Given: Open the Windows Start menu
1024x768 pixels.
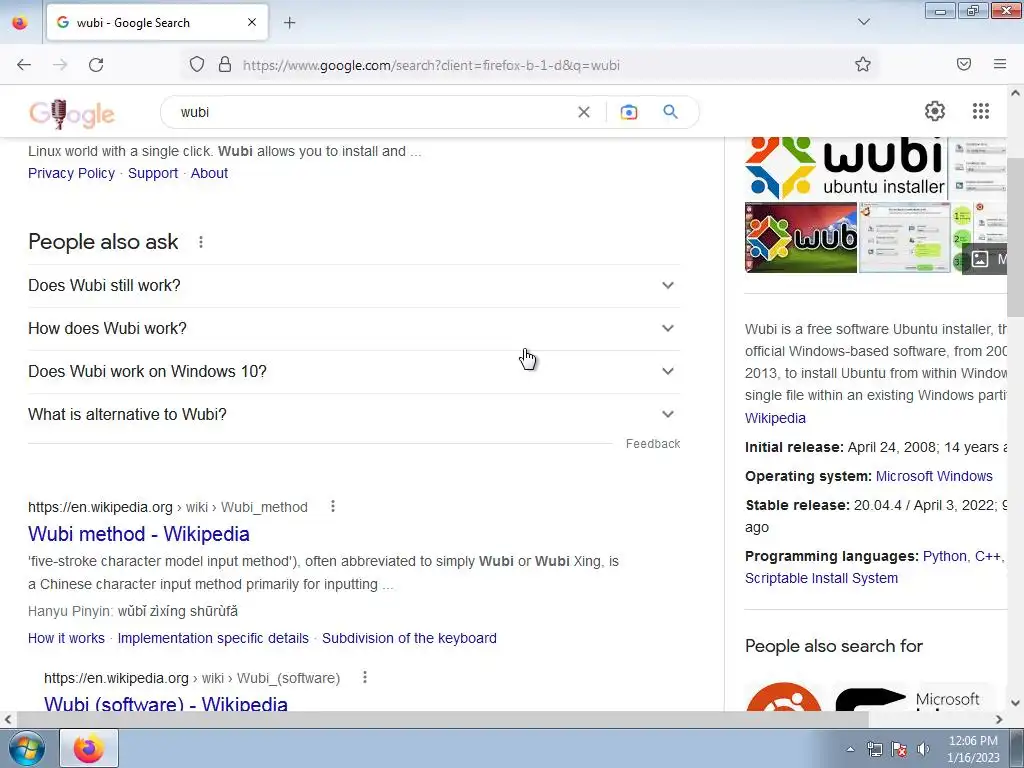Looking at the screenshot, I should click(27, 748).
